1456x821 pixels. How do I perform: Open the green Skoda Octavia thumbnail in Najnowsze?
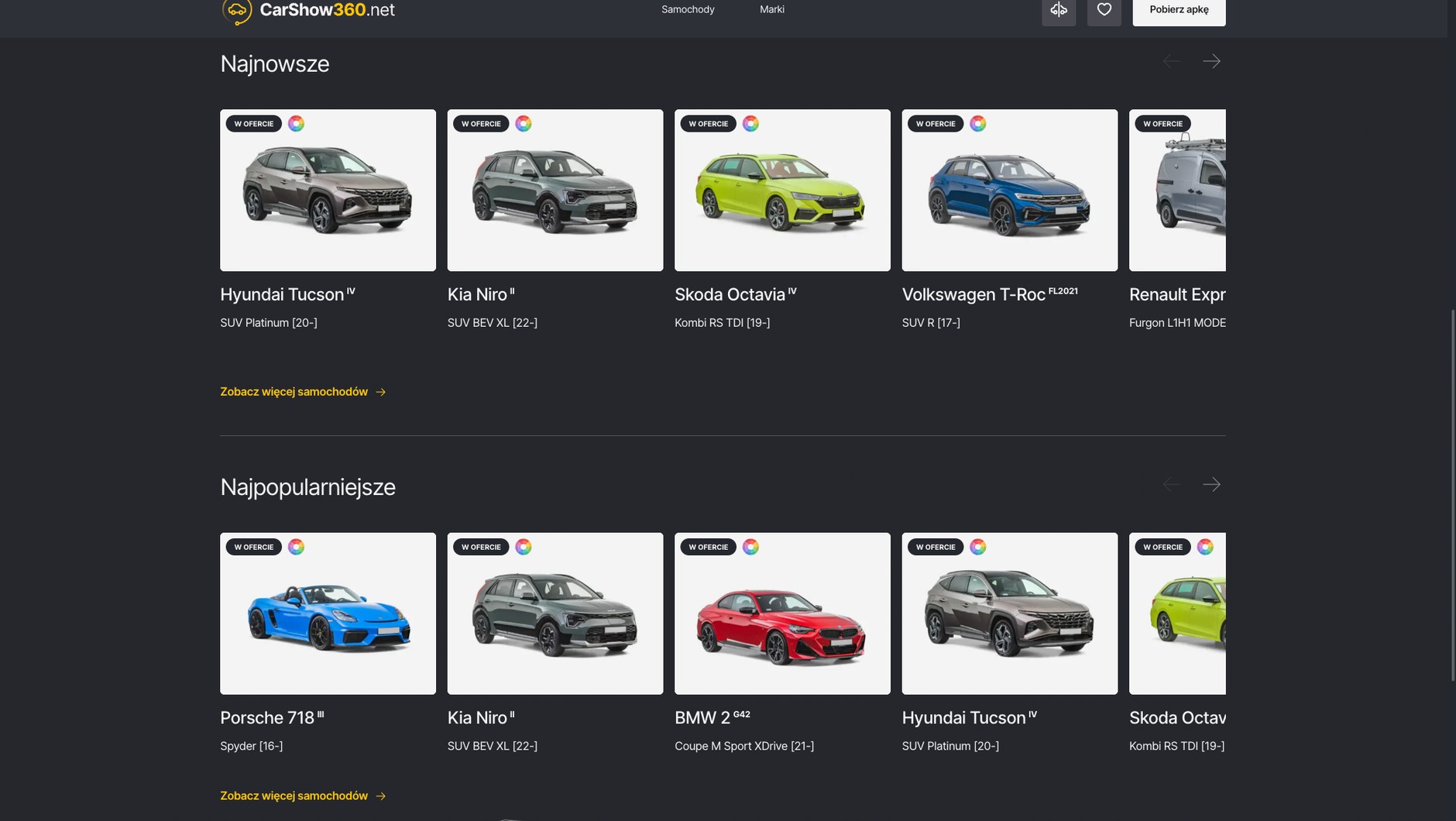[782, 191]
